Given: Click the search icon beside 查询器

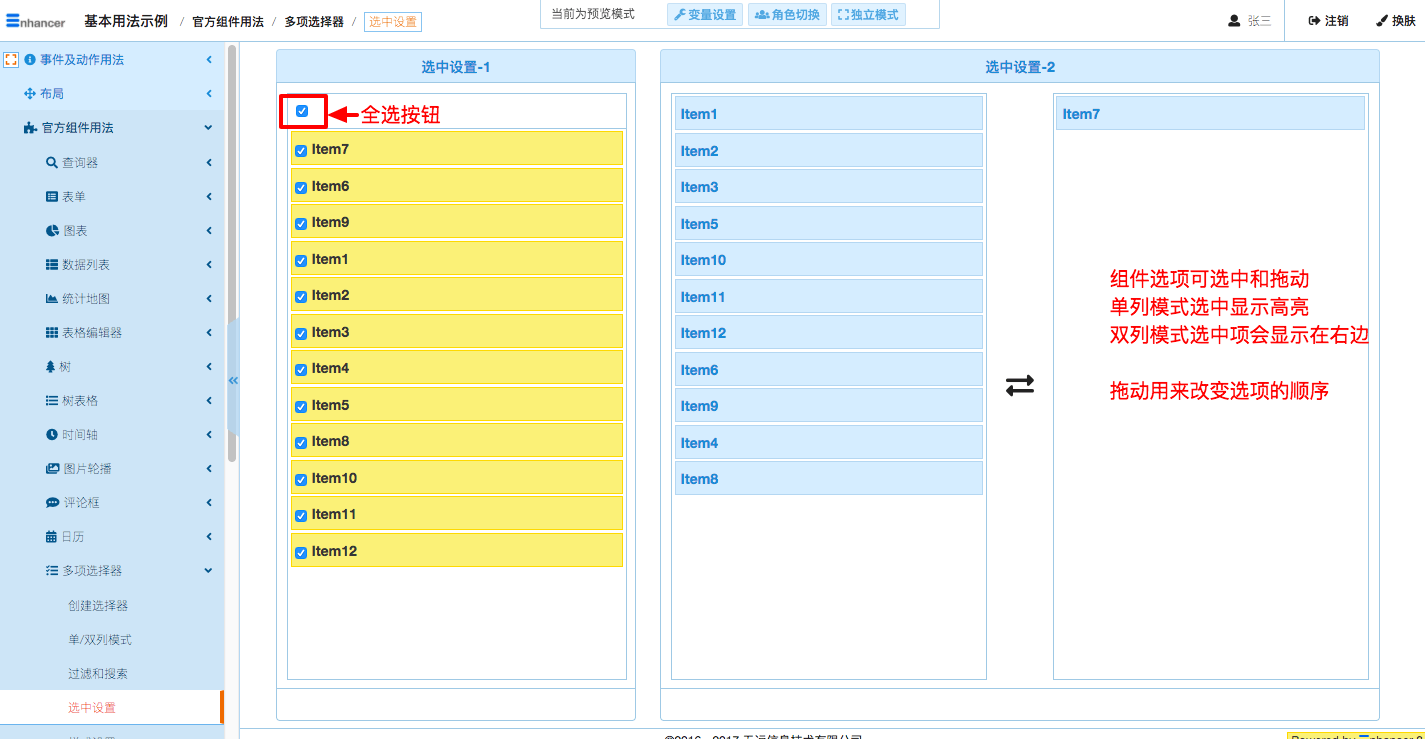Looking at the screenshot, I should [x=52, y=163].
